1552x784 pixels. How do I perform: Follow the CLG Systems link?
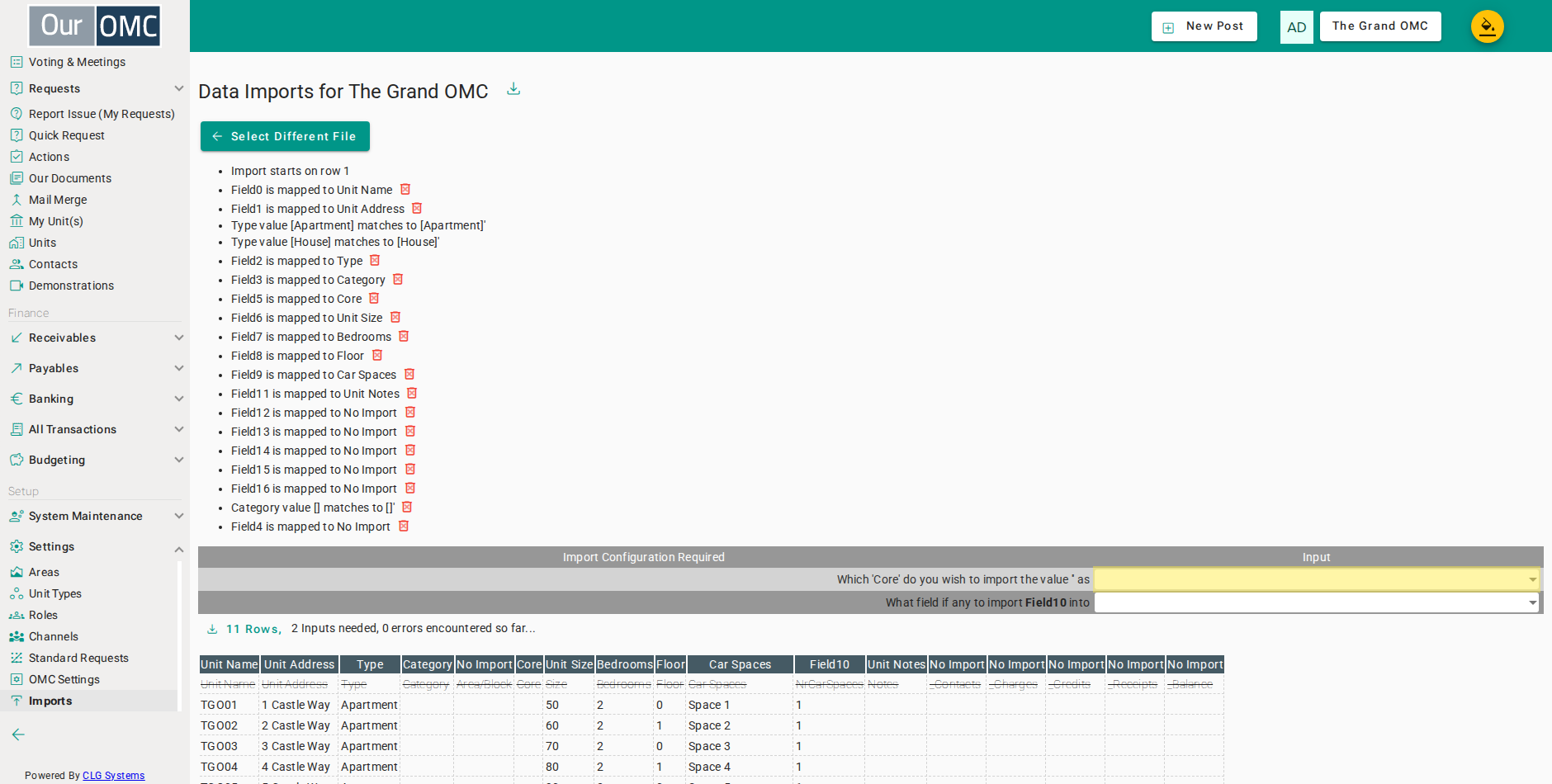(113, 776)
